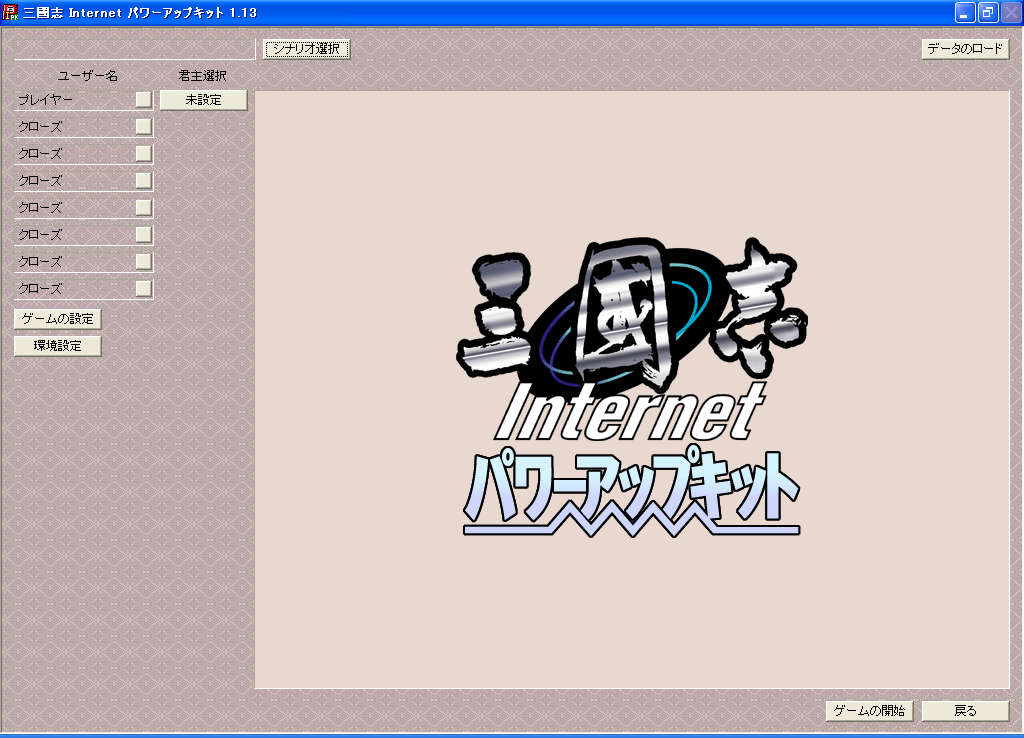This screenshot has height=738, width=1024.
Task: Open the selector in the sixth クローズ row
Action: click(x=144, y=262)
